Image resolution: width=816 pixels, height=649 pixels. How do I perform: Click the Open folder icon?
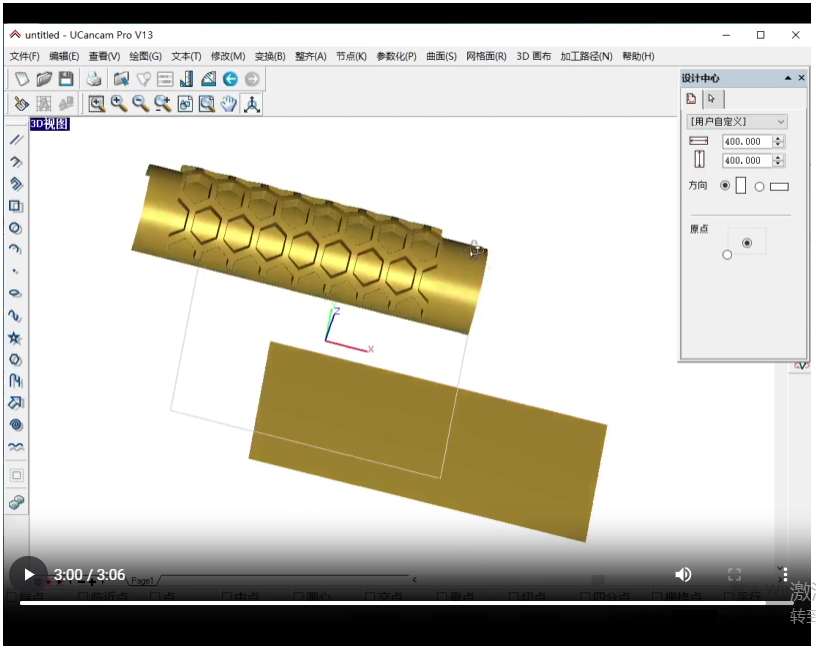[44, 79]
